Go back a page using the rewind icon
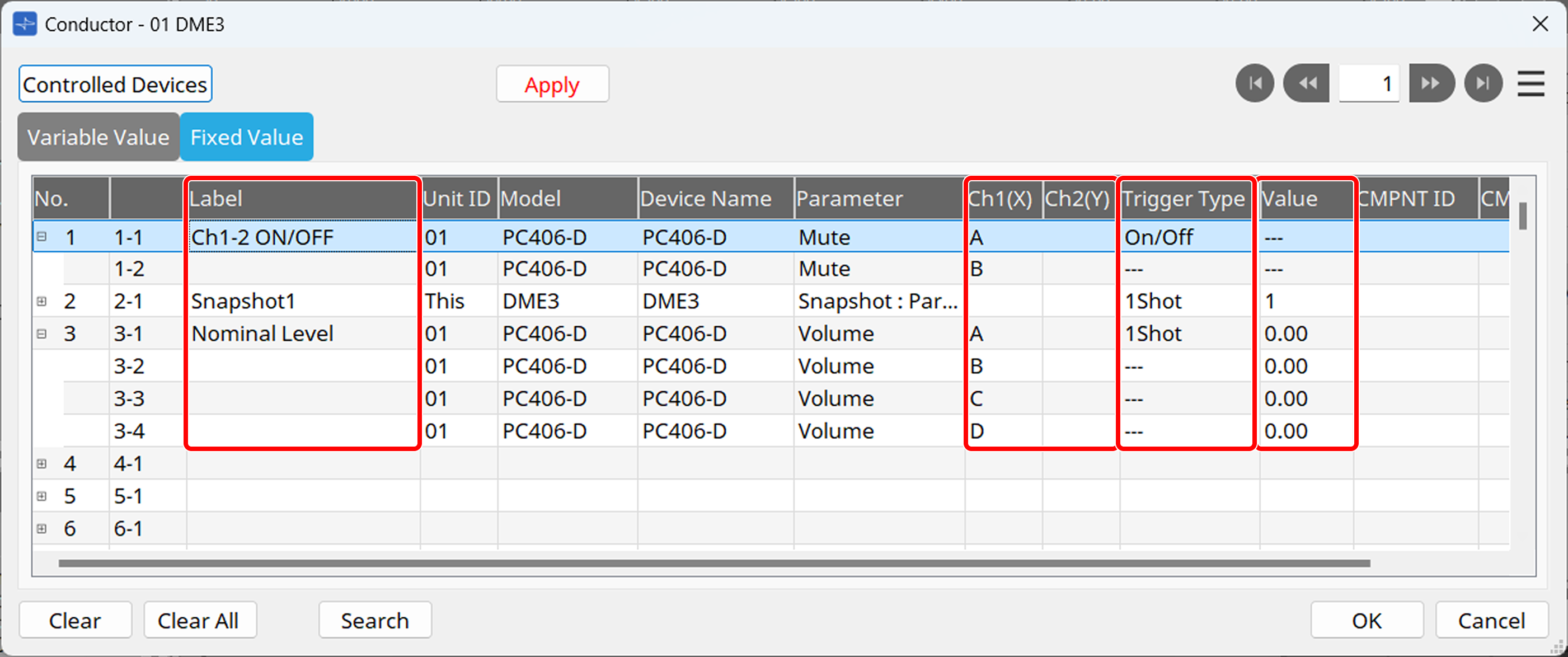Screen dimensions: 1568x657 1306,83
